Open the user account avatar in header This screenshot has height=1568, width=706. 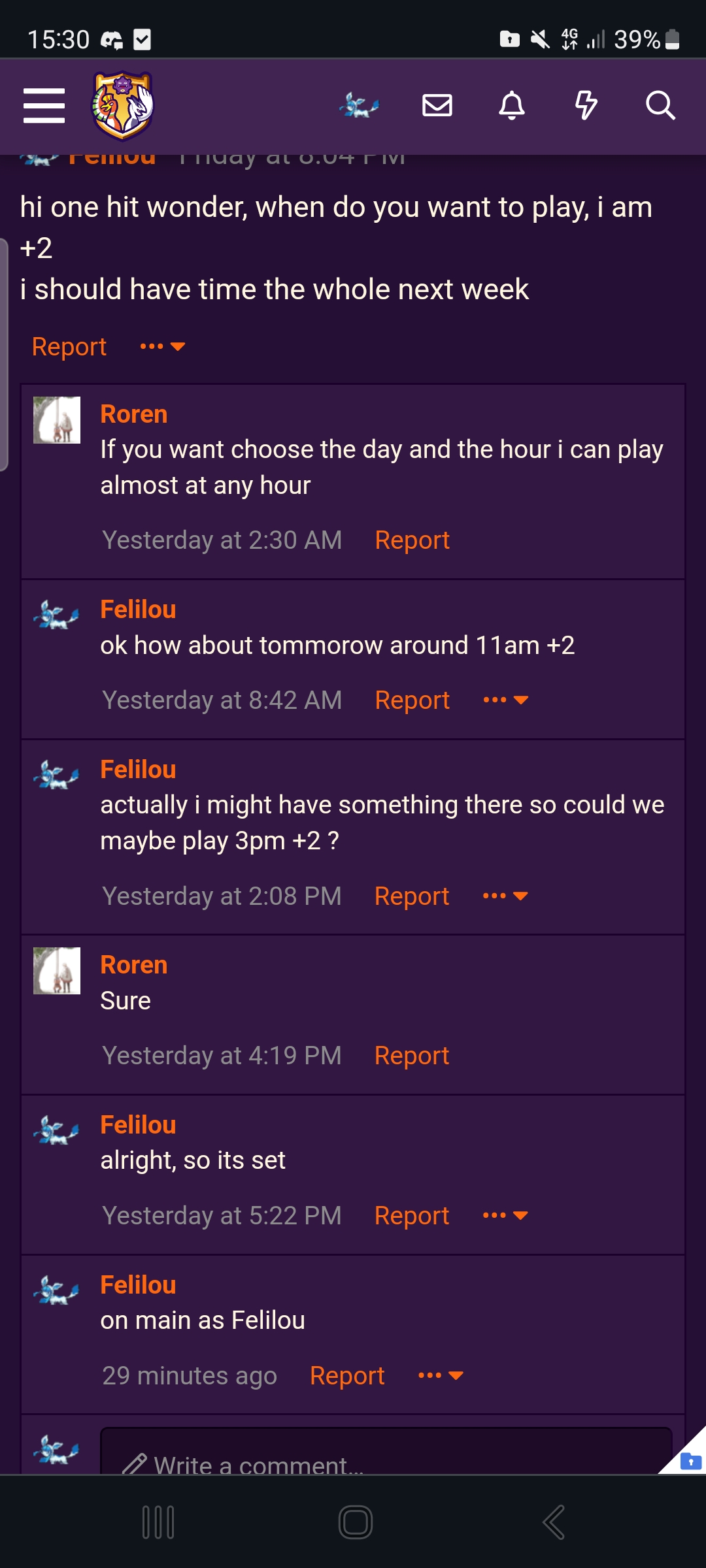tap(360, 105)
